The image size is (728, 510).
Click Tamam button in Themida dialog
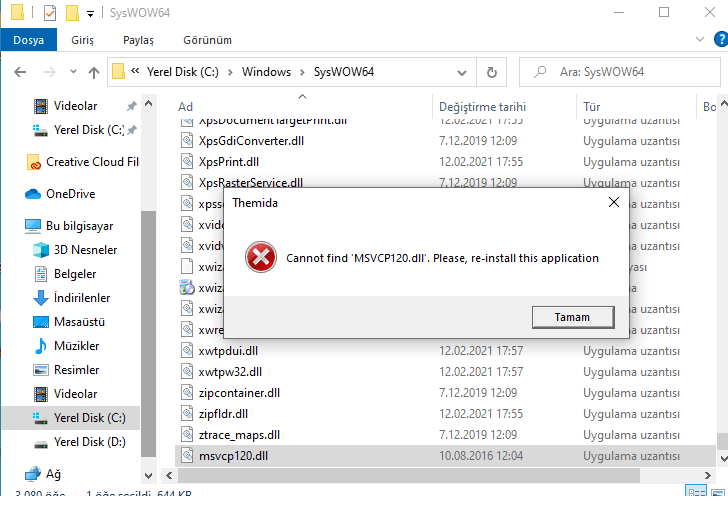point(573,317)
